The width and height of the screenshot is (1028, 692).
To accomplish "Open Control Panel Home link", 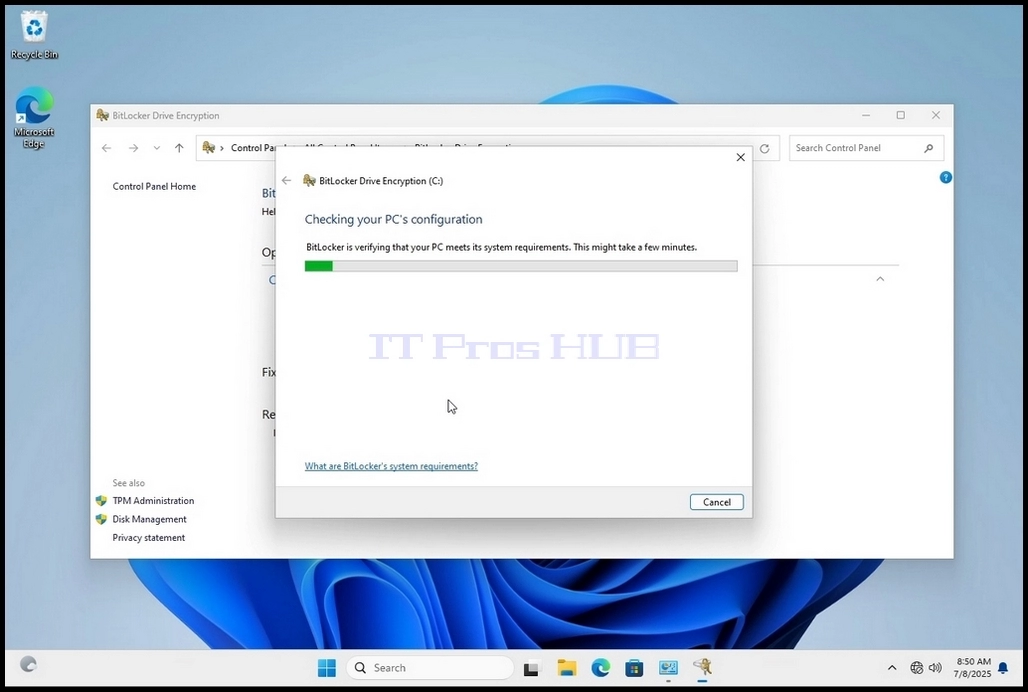I will coord(154,186).
